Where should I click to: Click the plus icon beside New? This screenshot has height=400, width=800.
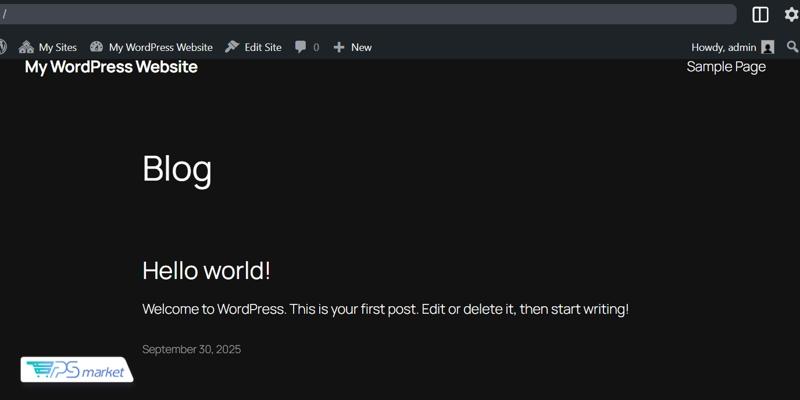pos(339,47)
